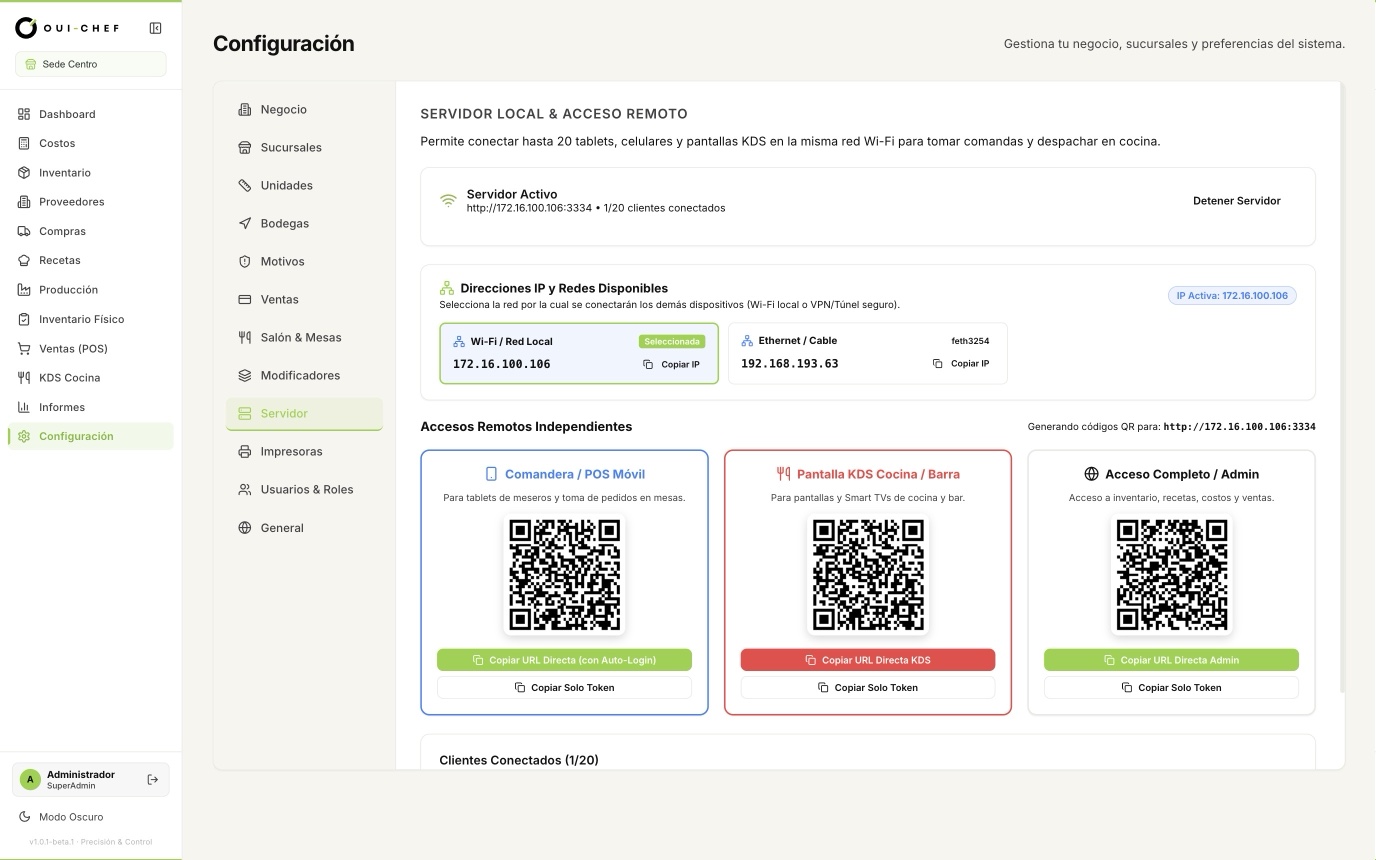Select the Wi-Fi / Red Local network card

click(579, 353)
